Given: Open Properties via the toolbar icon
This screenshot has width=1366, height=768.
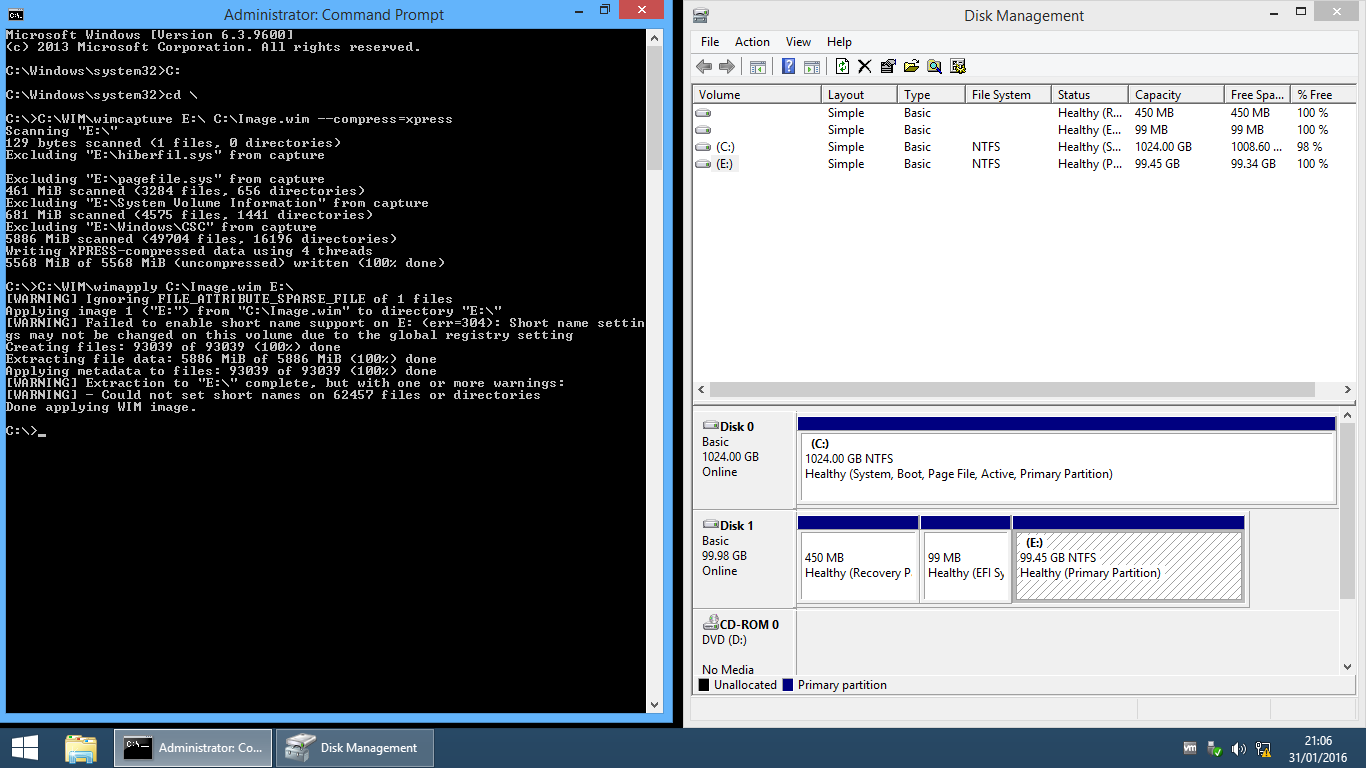Looking at the screenshot, I should [888, 67].
